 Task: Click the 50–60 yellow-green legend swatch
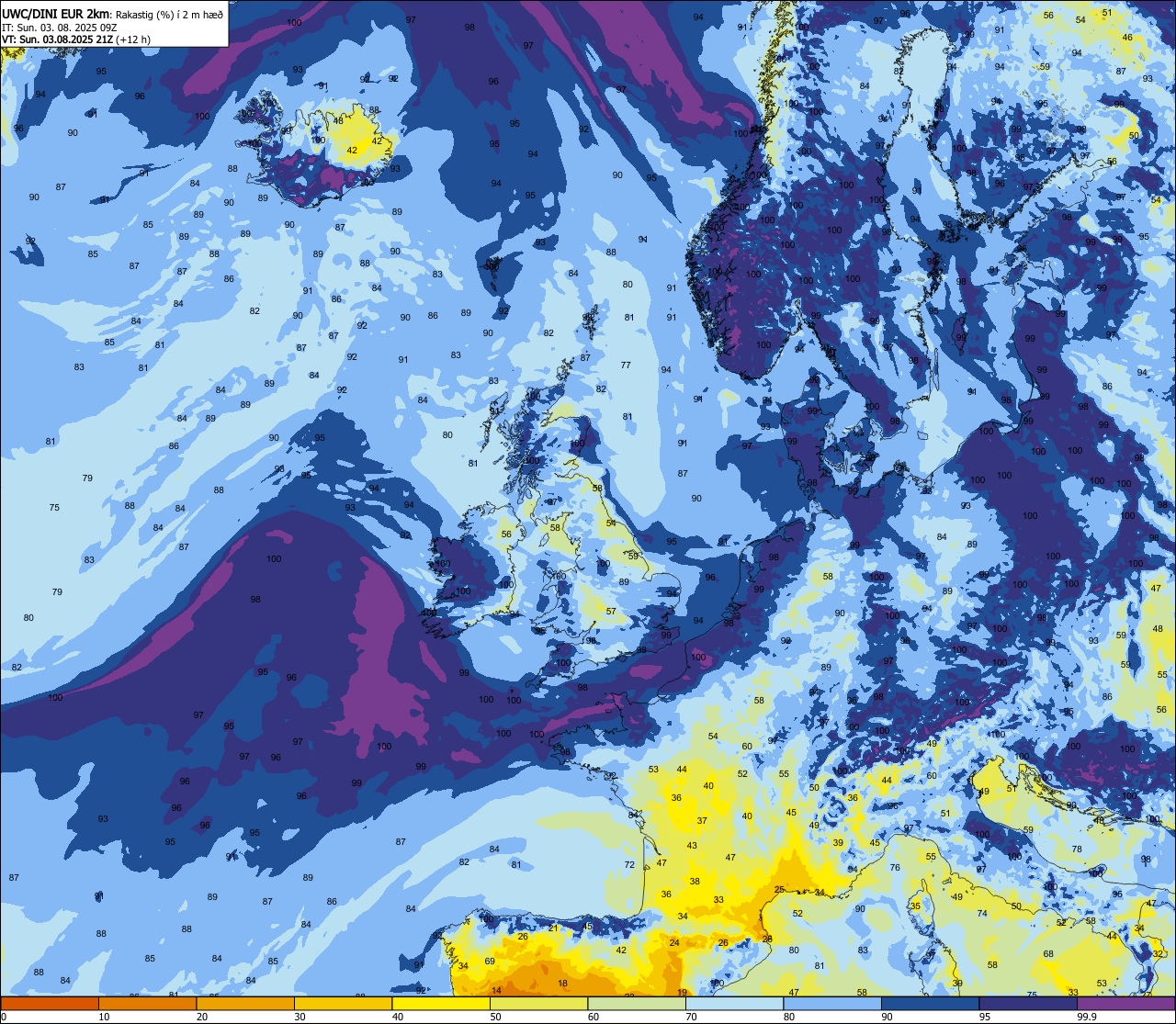[538, 1003]
